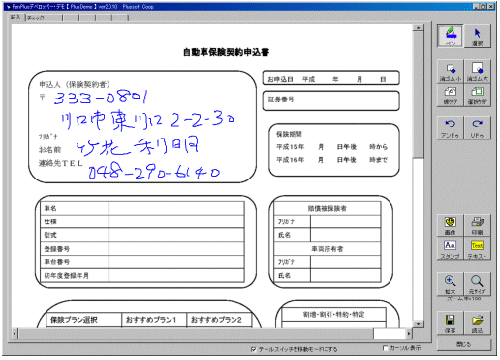Reset zoom with original-size magnifier

(477, 284)
